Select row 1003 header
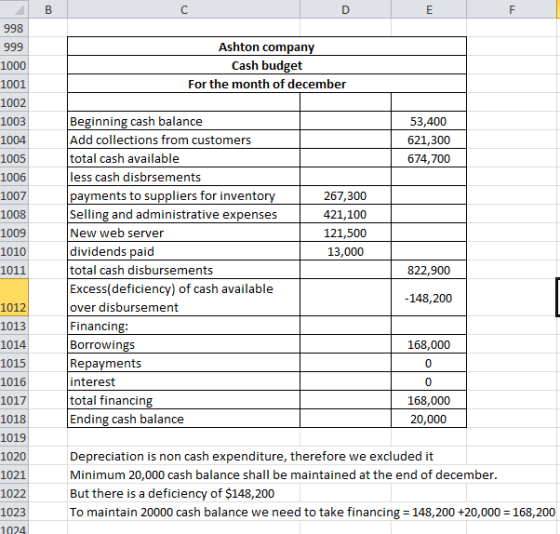The width and height of the screenshot is (560, 534). 14,121
